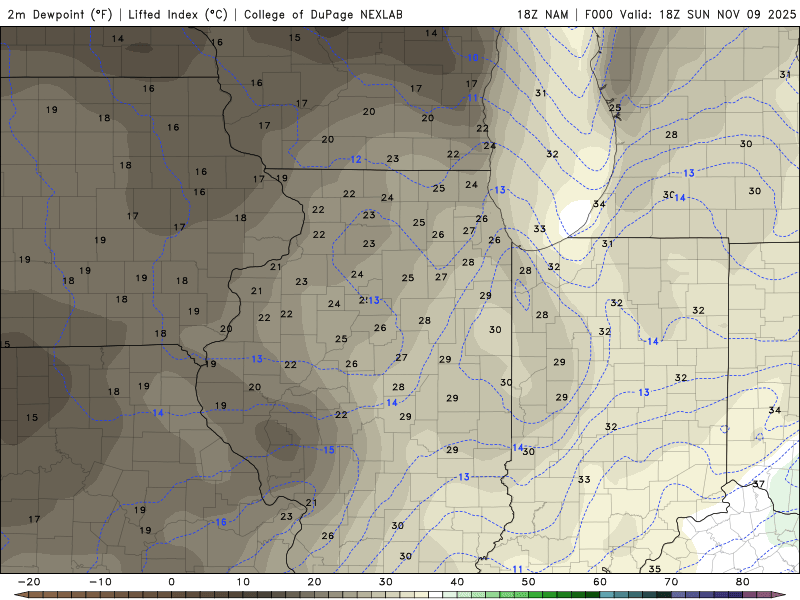Viewport: 800px width, 600px height.
Task: Click the blue '10' lifted index contour label
Action: [473, 58]
